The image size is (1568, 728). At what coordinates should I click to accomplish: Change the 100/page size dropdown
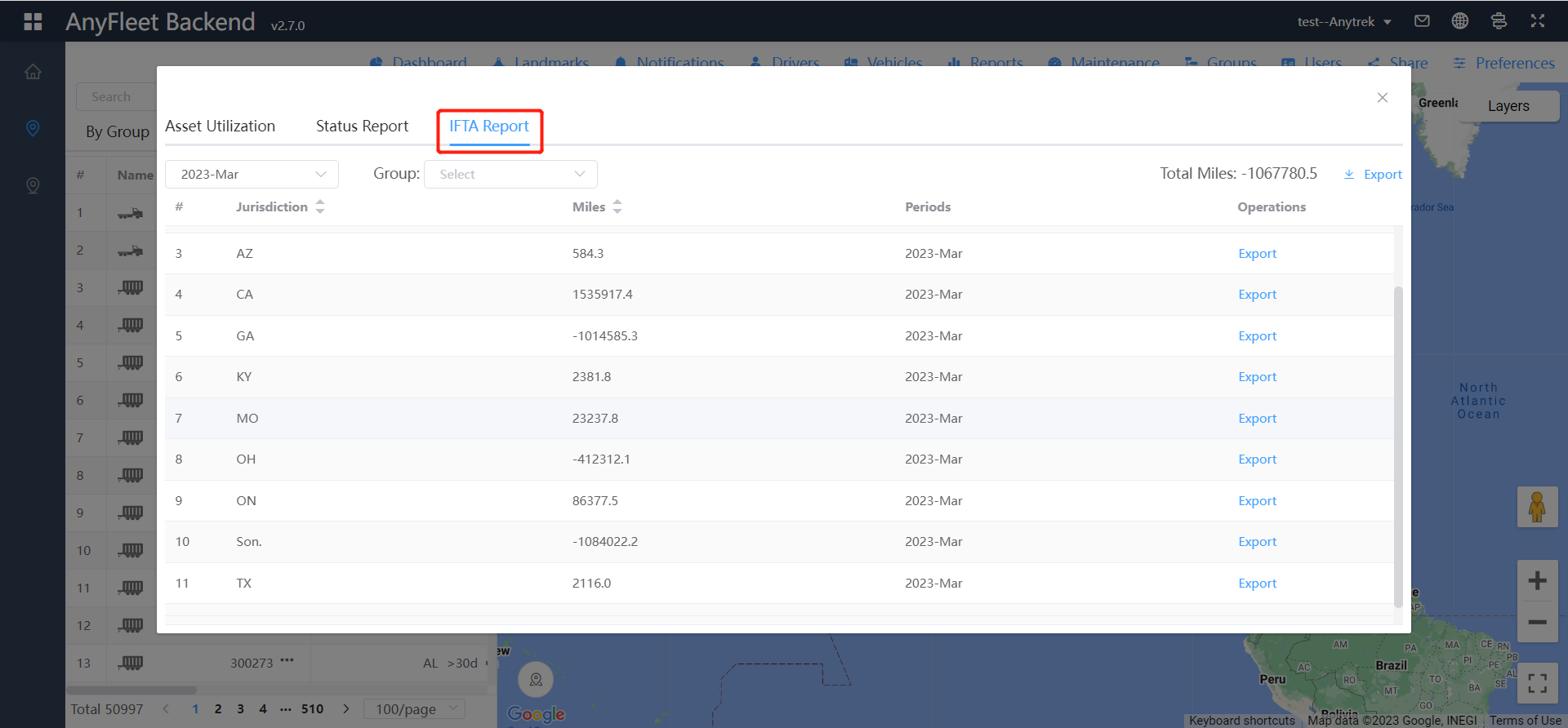click(x=415, y=708)
